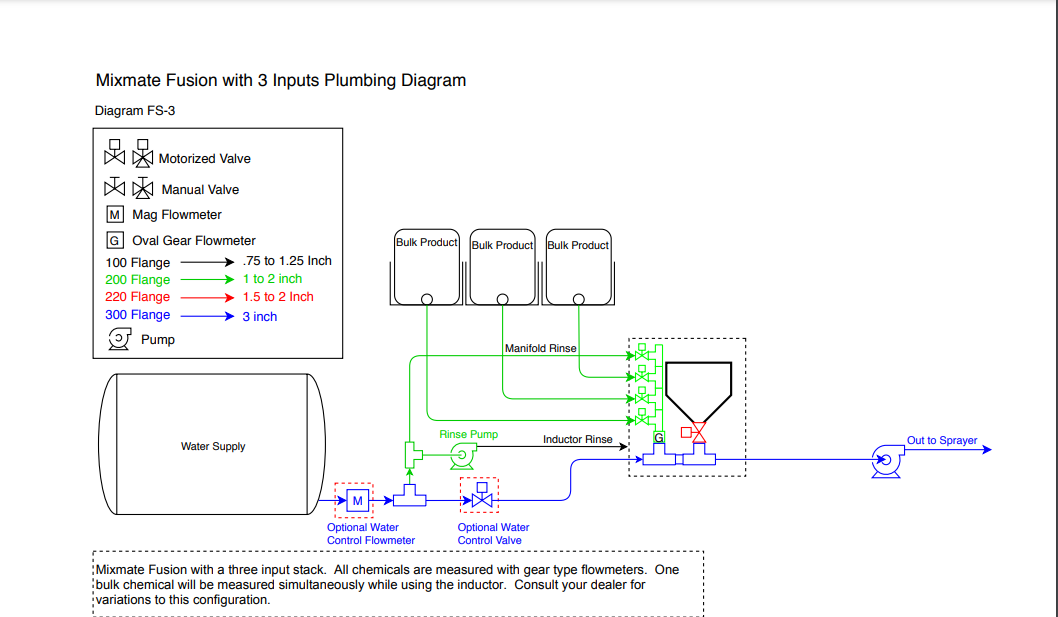
Task: Click the Mag Flowmeter M icon in legend
Action: (113, 213)
